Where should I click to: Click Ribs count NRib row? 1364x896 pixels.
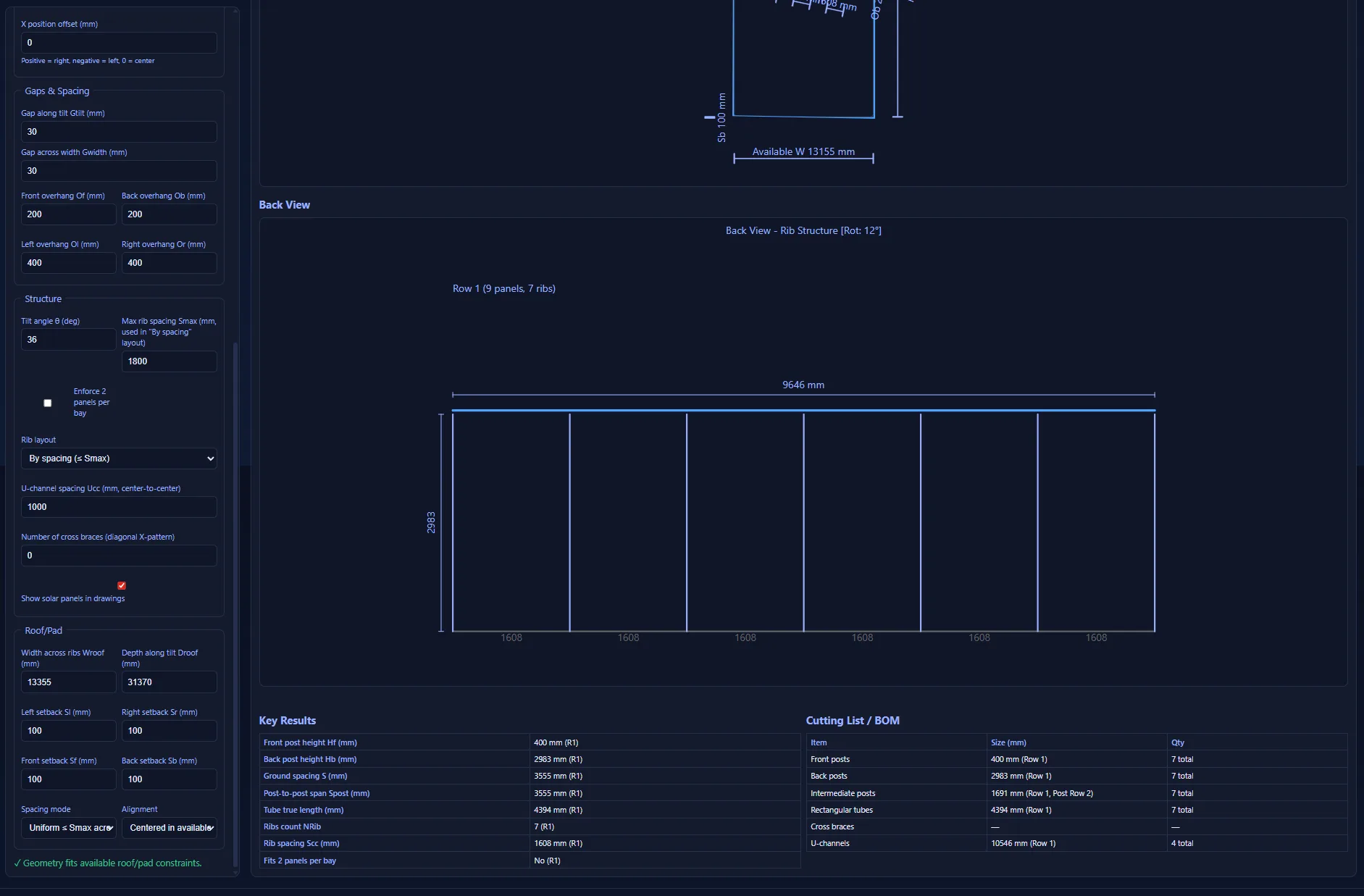[530, 826]
